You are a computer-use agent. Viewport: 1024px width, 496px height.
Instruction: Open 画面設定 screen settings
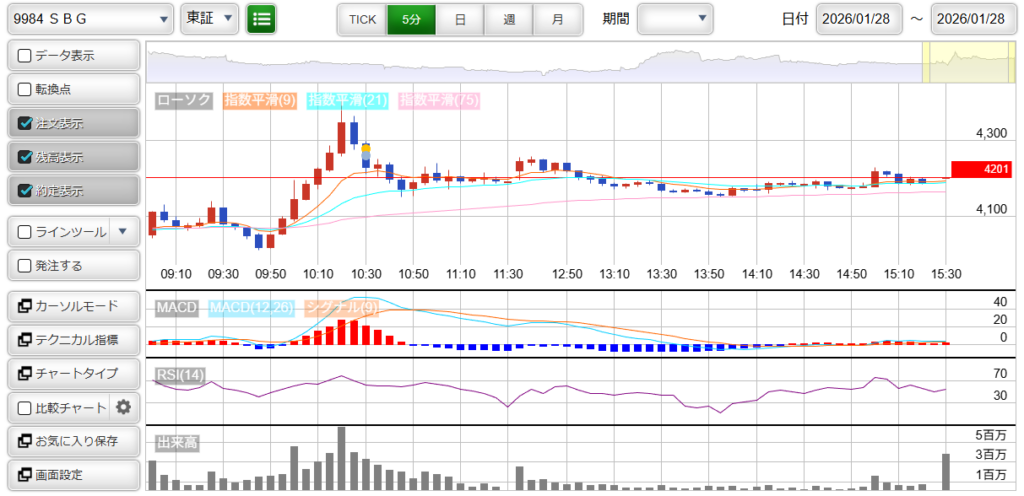(x=72, y=474)
